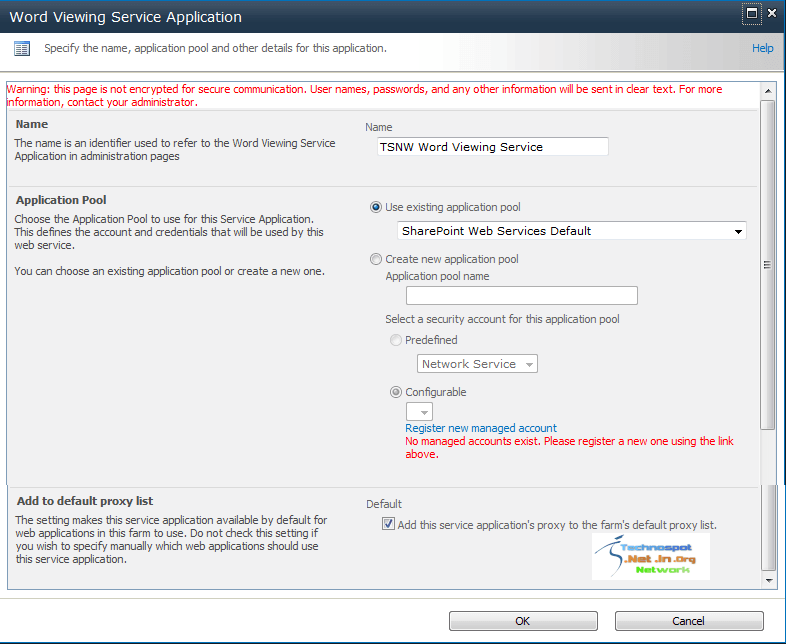Click the service application list icon
Viewport: 788px width, 644px height.
click(22, 49)
